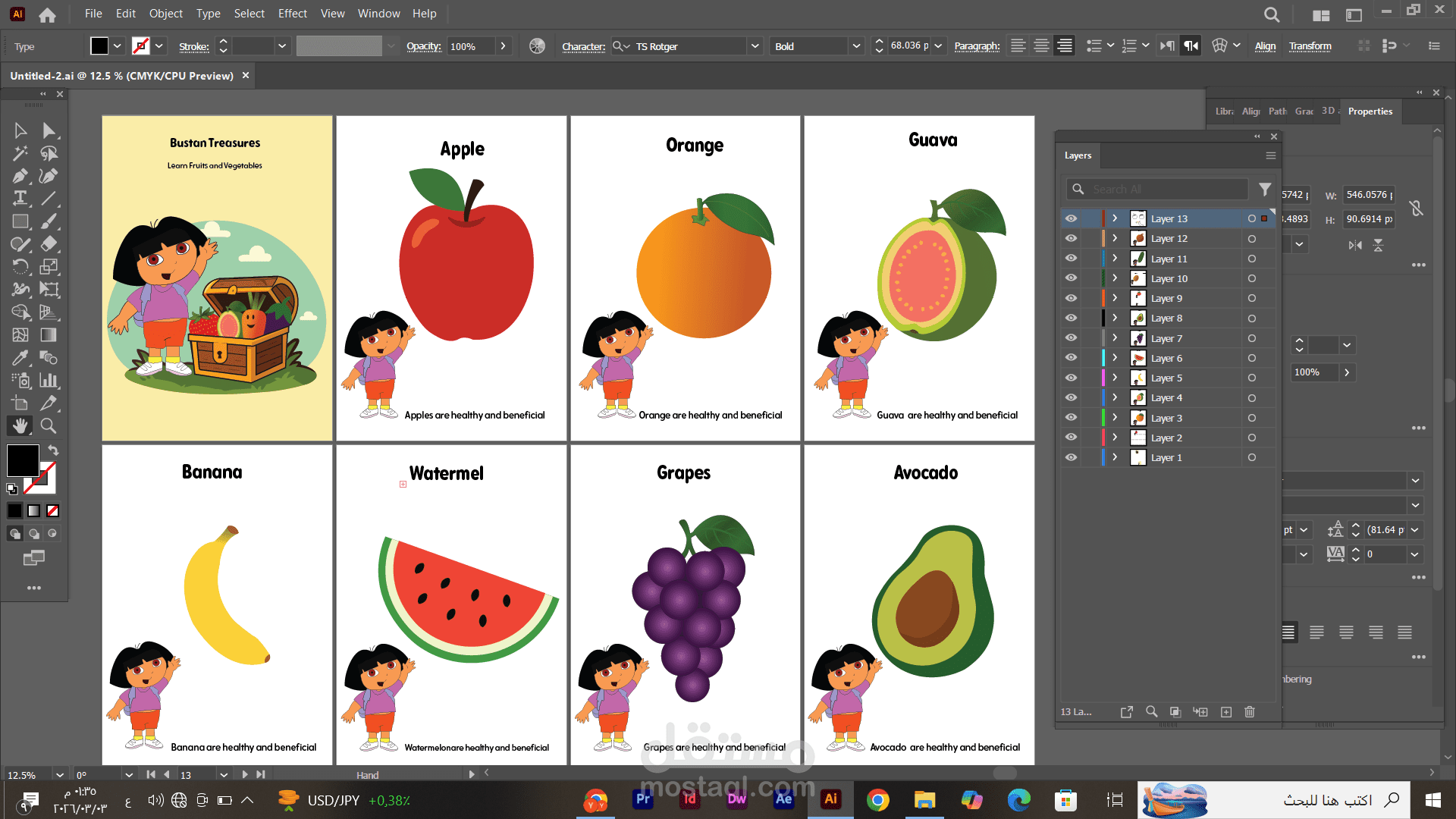The height and width of the screenshot is (819, 1456).
Task: Toggle visibility of Layer 6
Action: (x=1071, y=358)
